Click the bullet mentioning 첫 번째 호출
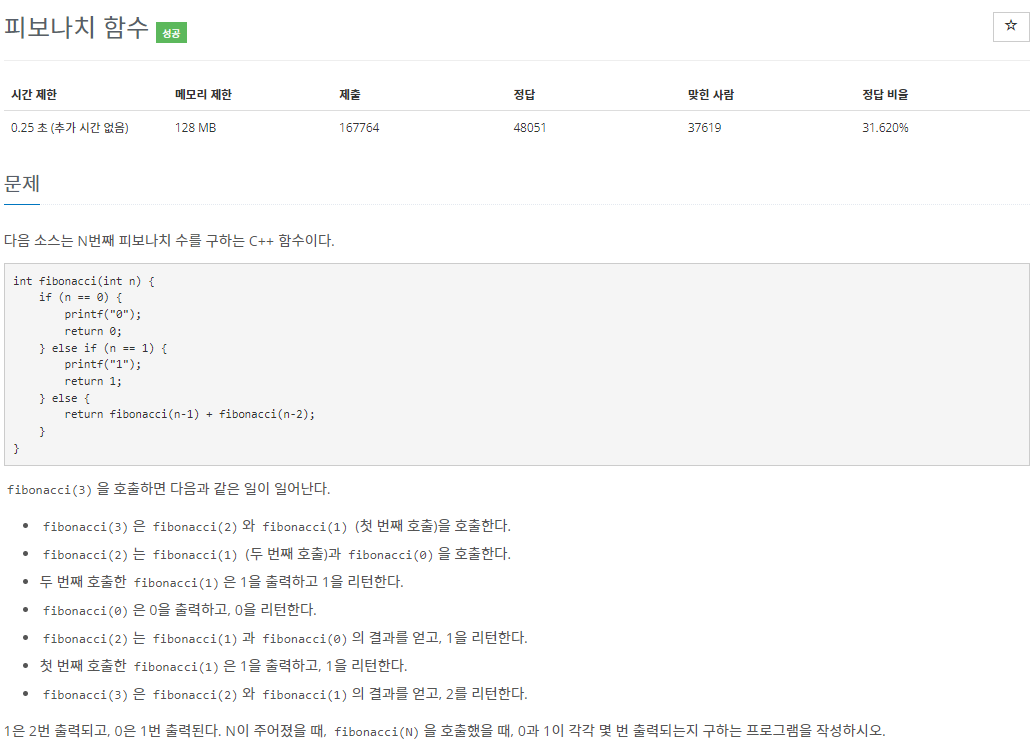Viewport: 1036px width, 754px height. click(x=277, y=526)
